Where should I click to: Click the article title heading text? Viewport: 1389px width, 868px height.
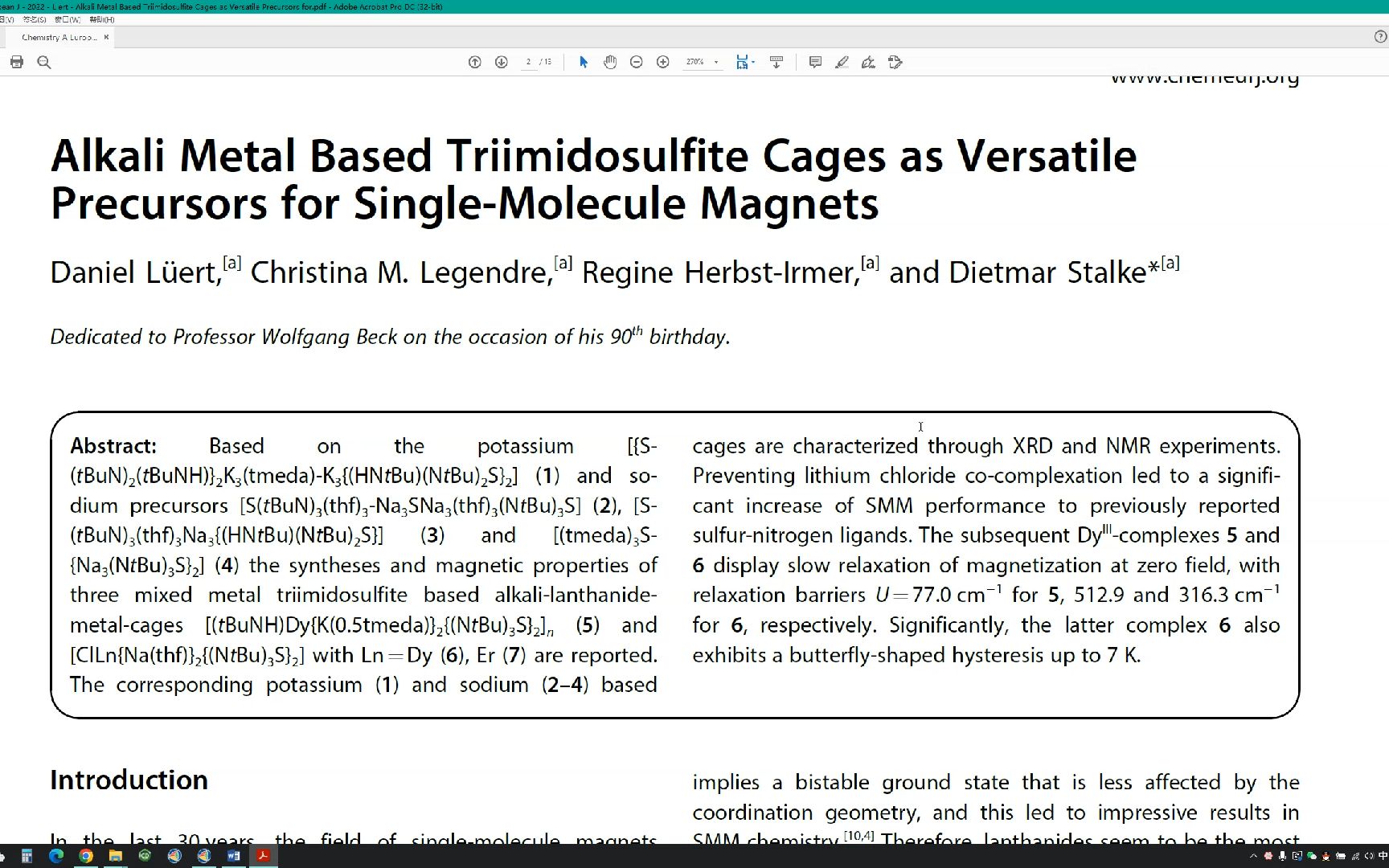(593, 178)
